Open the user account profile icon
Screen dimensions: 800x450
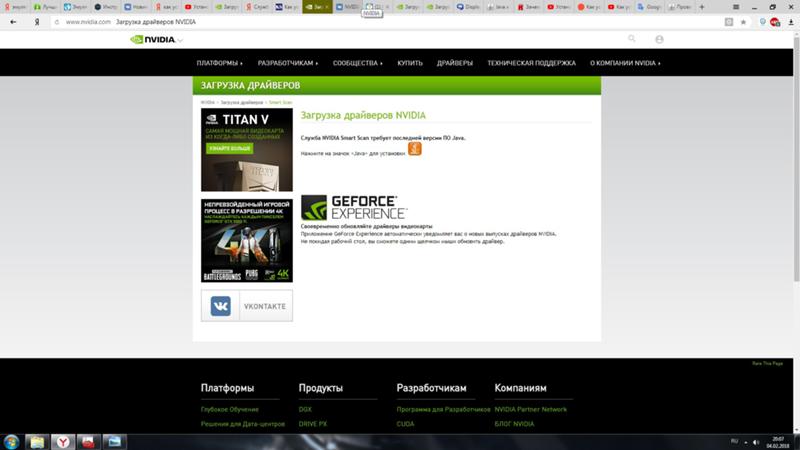coord(659,39)
